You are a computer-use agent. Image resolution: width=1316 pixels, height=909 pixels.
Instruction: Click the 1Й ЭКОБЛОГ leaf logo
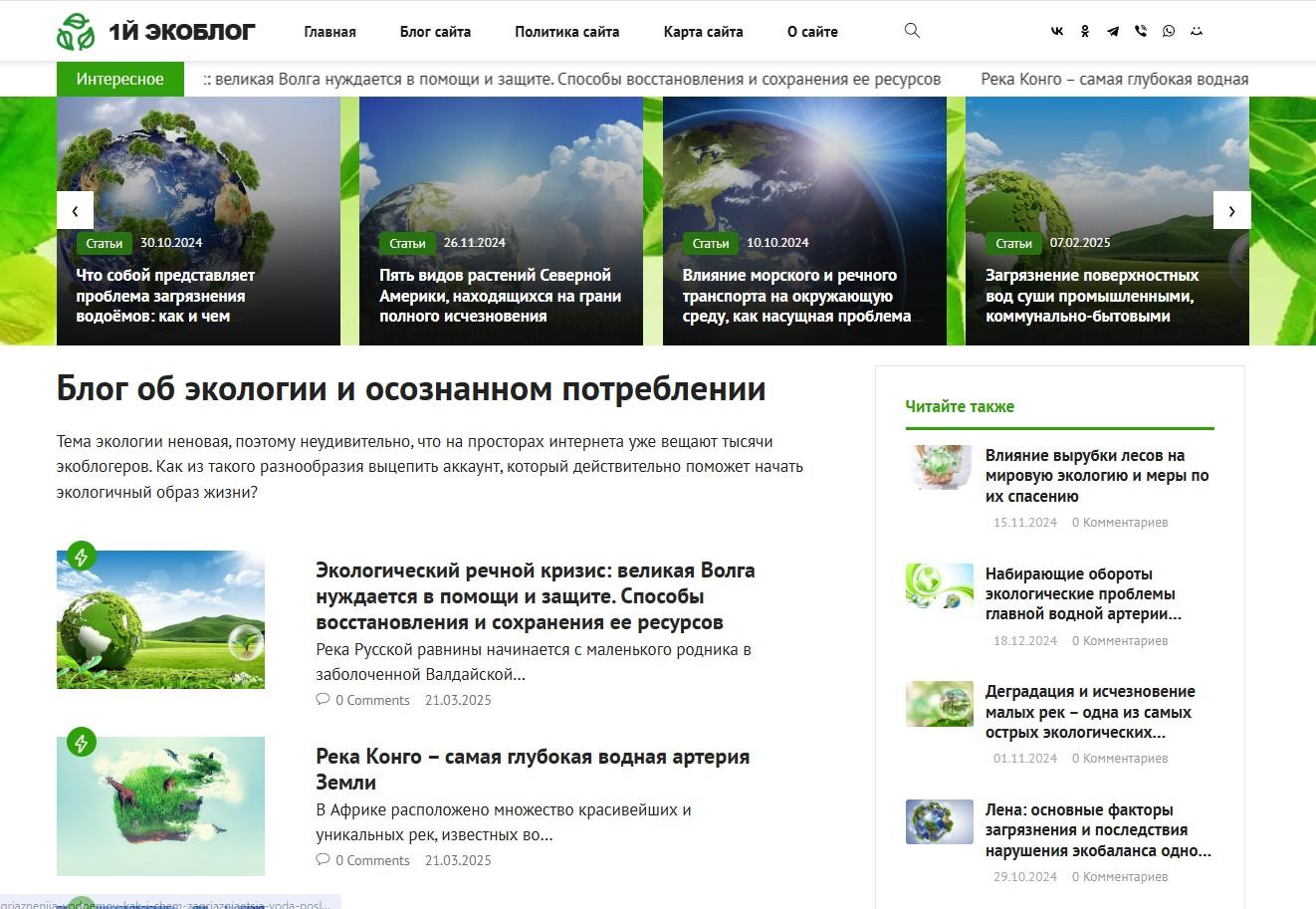click(x=76, y=32)
